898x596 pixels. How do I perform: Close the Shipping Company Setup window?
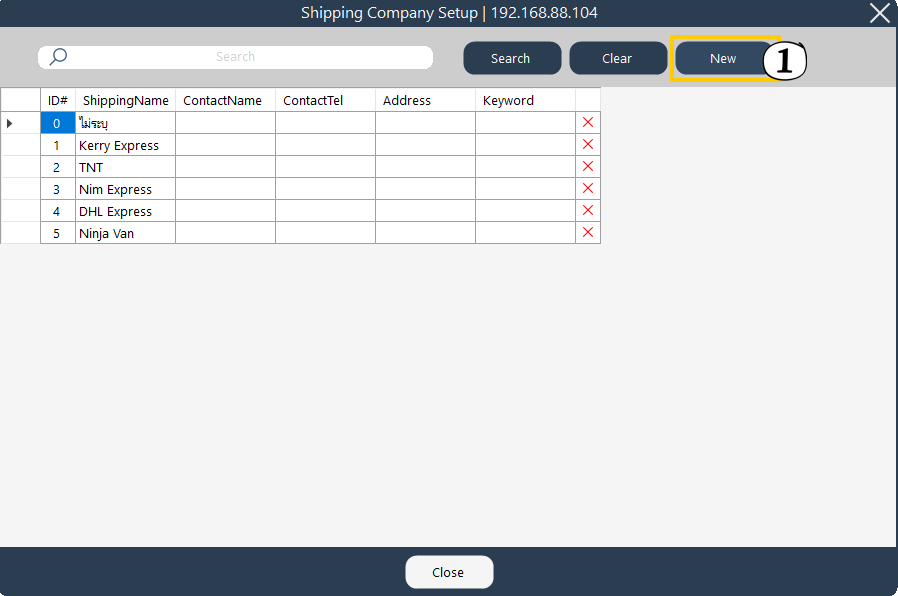click(879, 13)
